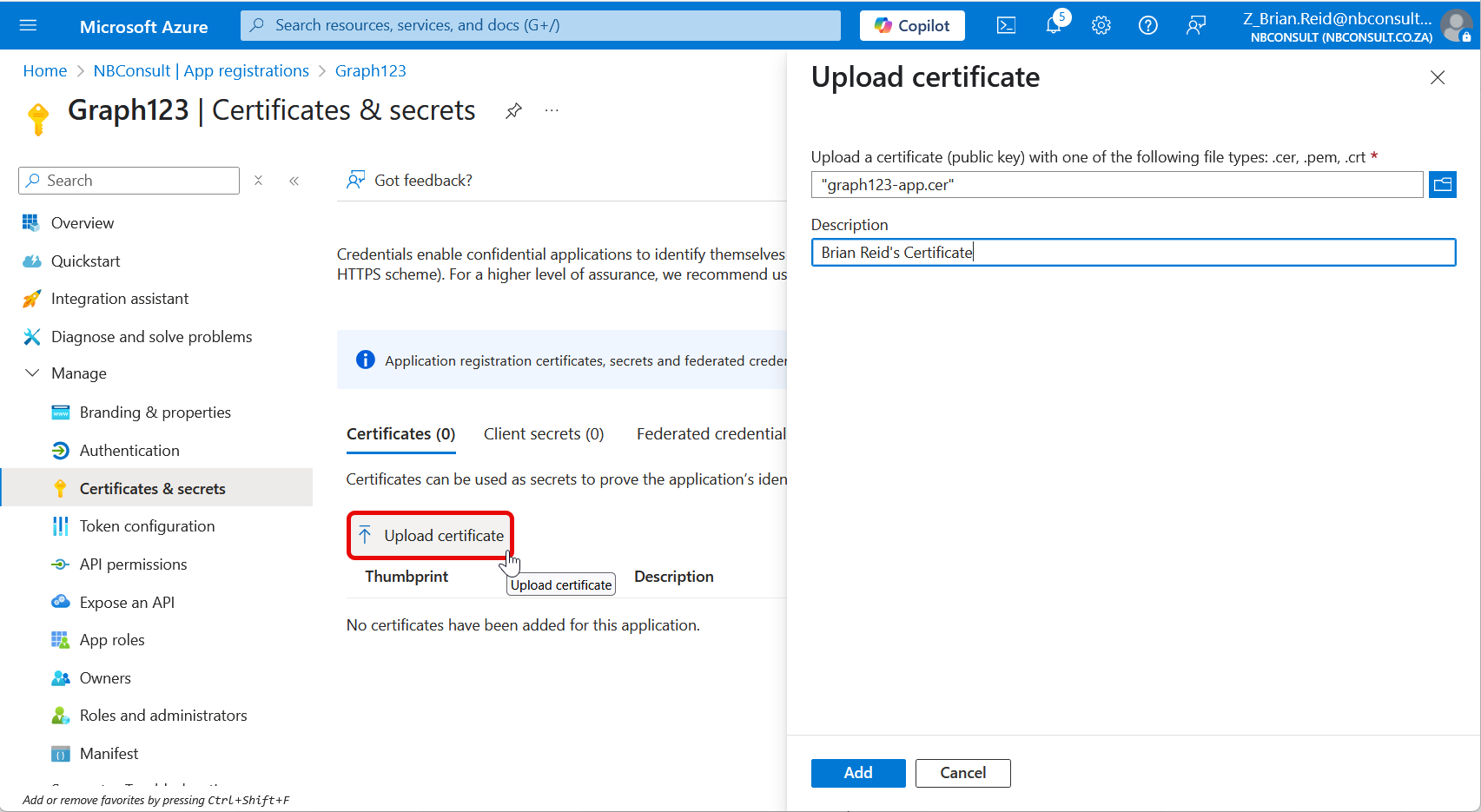This screenshot has height=812, width=1481.
Task: Open the Azure portal hamburger menu
Action: coord(28,25)
